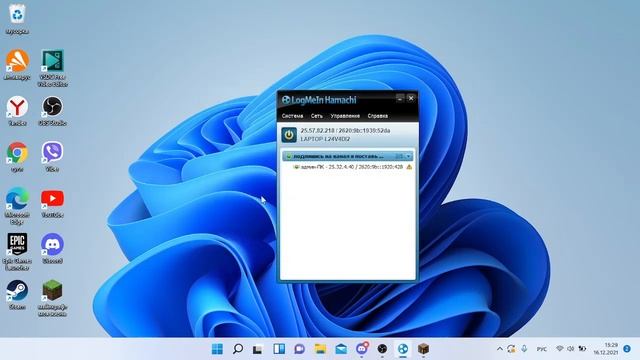
Task: Open File Explorer from the taskbar
Action: (x=320, y=349)
